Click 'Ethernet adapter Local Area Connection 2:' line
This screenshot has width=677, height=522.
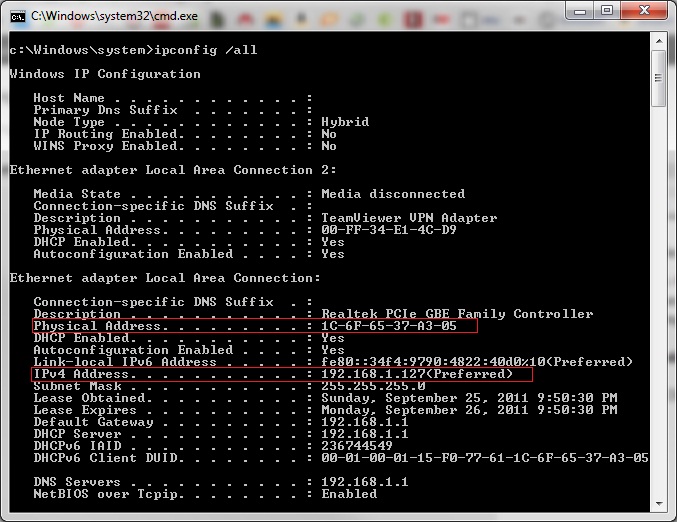click(x=173, y=170)
